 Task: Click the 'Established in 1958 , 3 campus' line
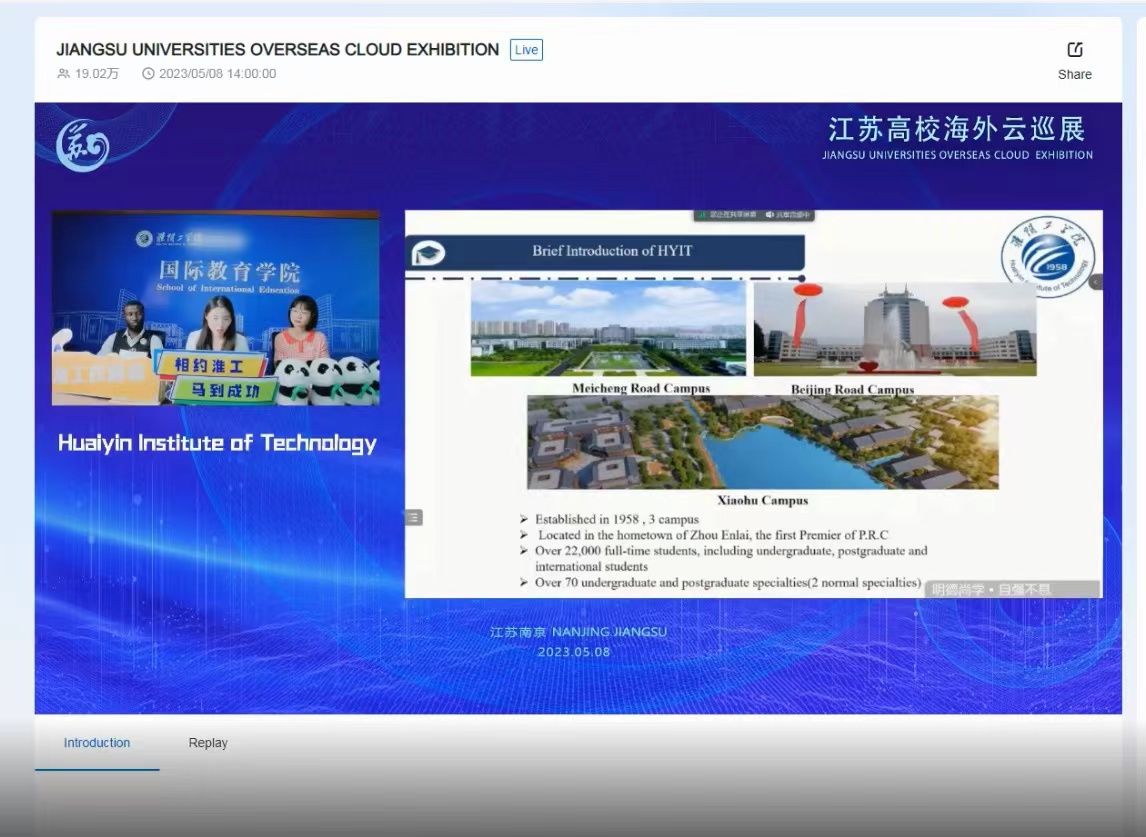tap(616, 519)
